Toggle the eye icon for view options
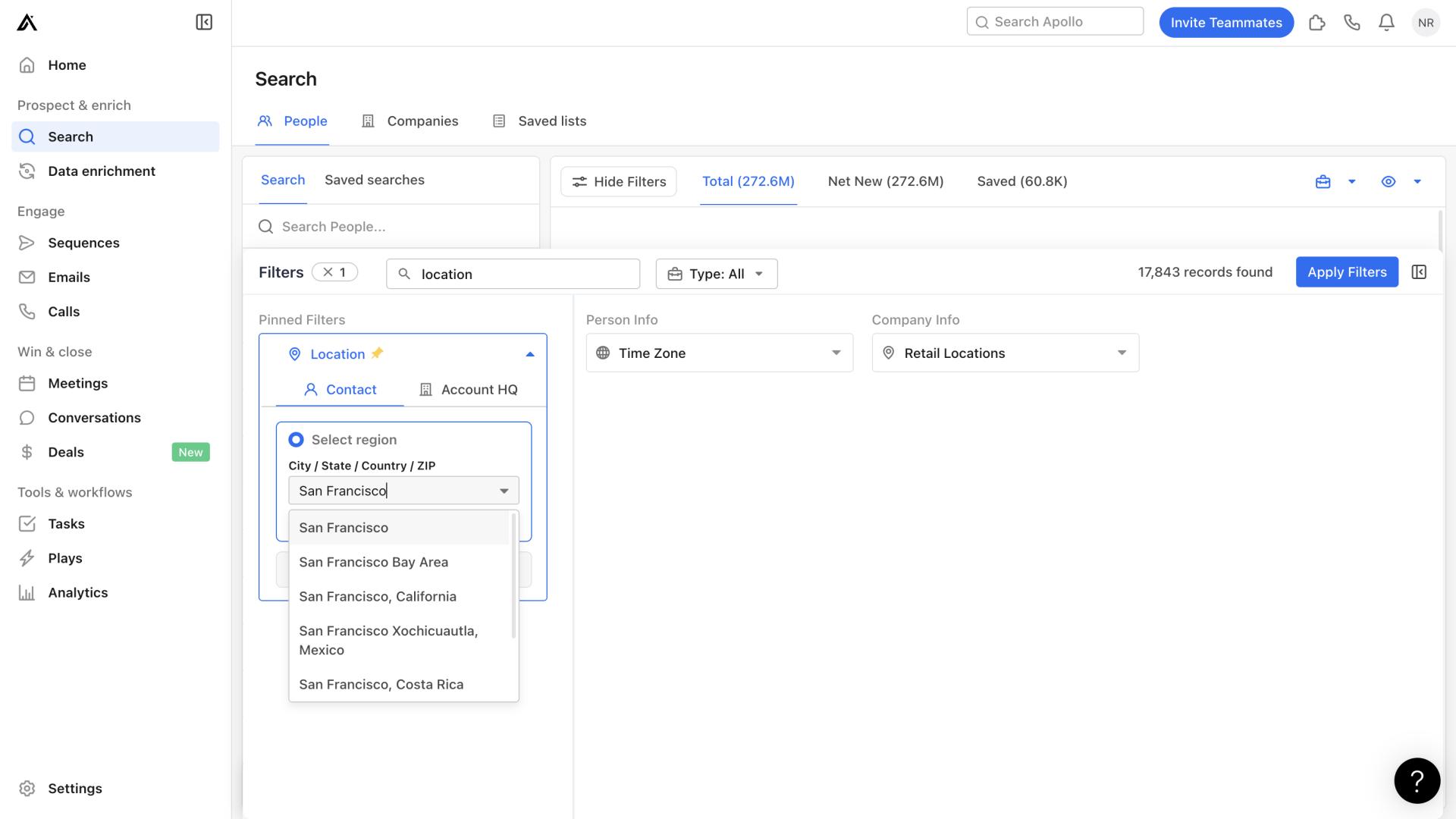Image resolution: width=1456 pixels, height=819 pixels. click(1389, 181)
